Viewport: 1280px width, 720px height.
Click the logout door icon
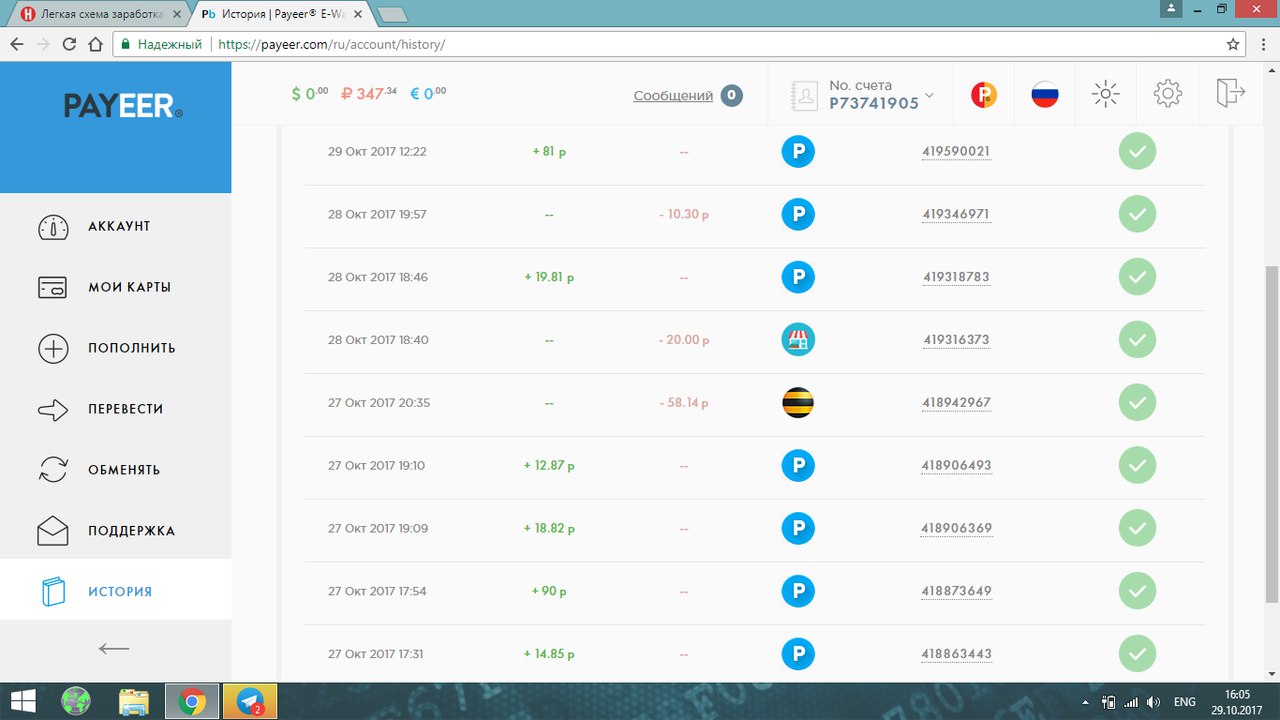(x=1229, y=94)
